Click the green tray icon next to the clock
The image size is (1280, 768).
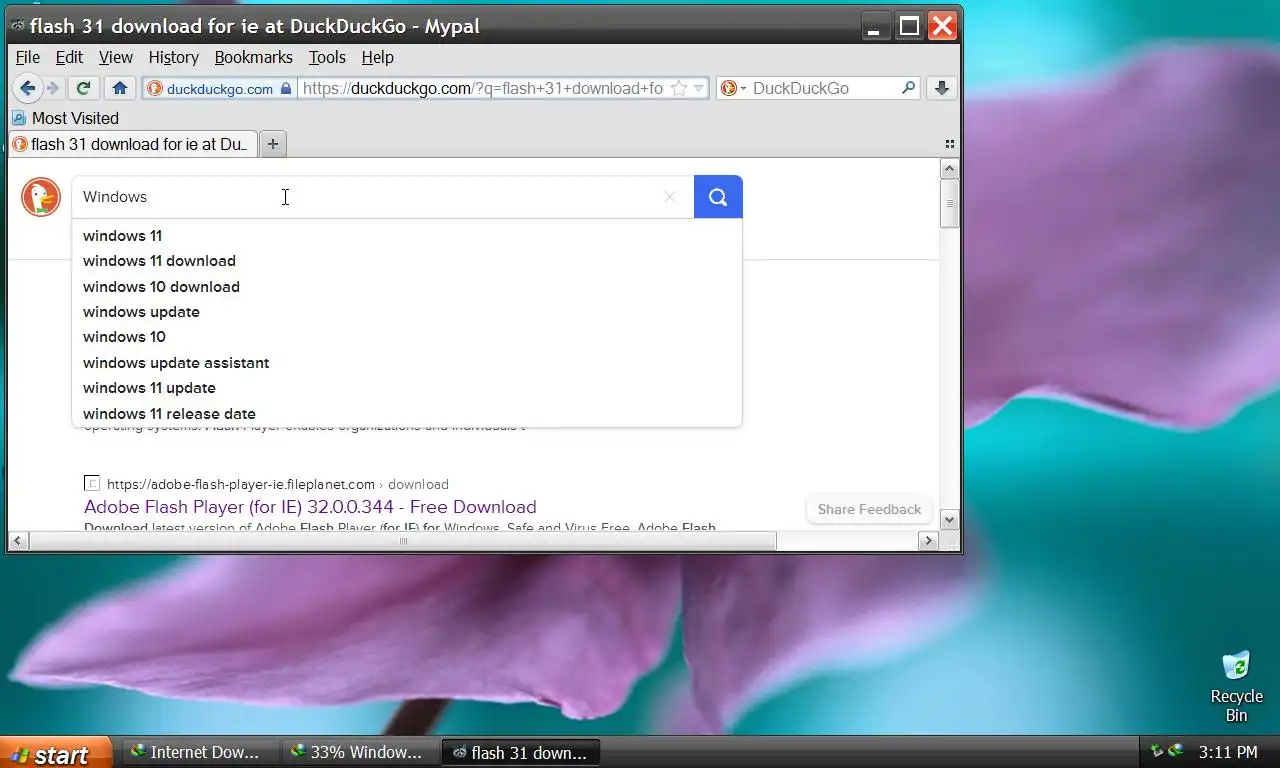click(1176, 751)
